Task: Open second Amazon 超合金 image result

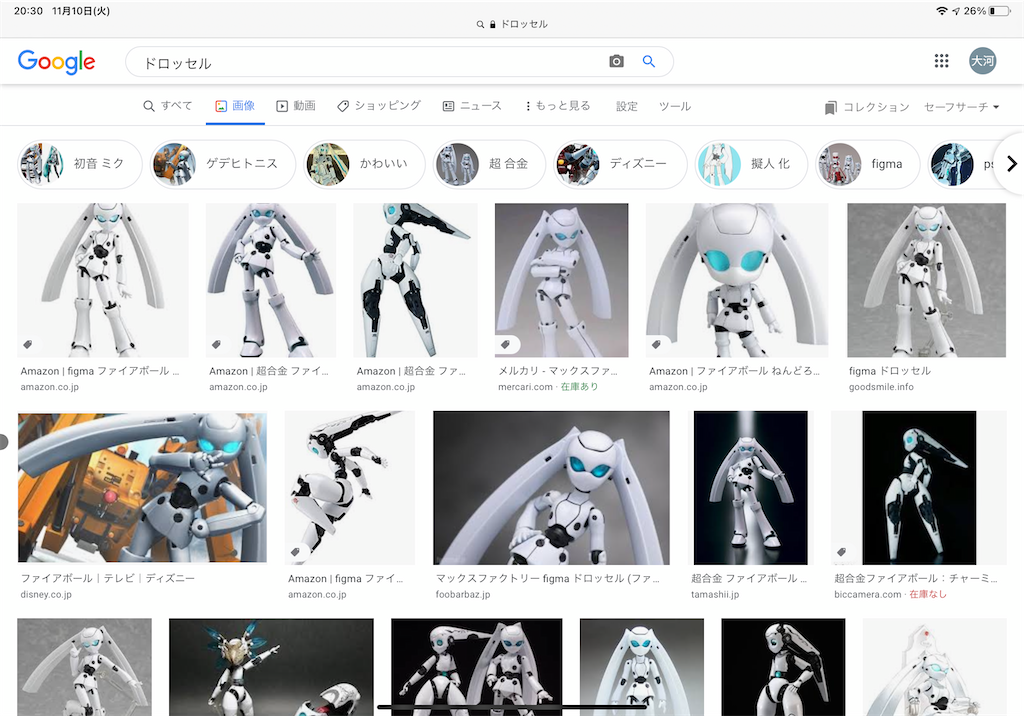Action: [x=415, y=280]
